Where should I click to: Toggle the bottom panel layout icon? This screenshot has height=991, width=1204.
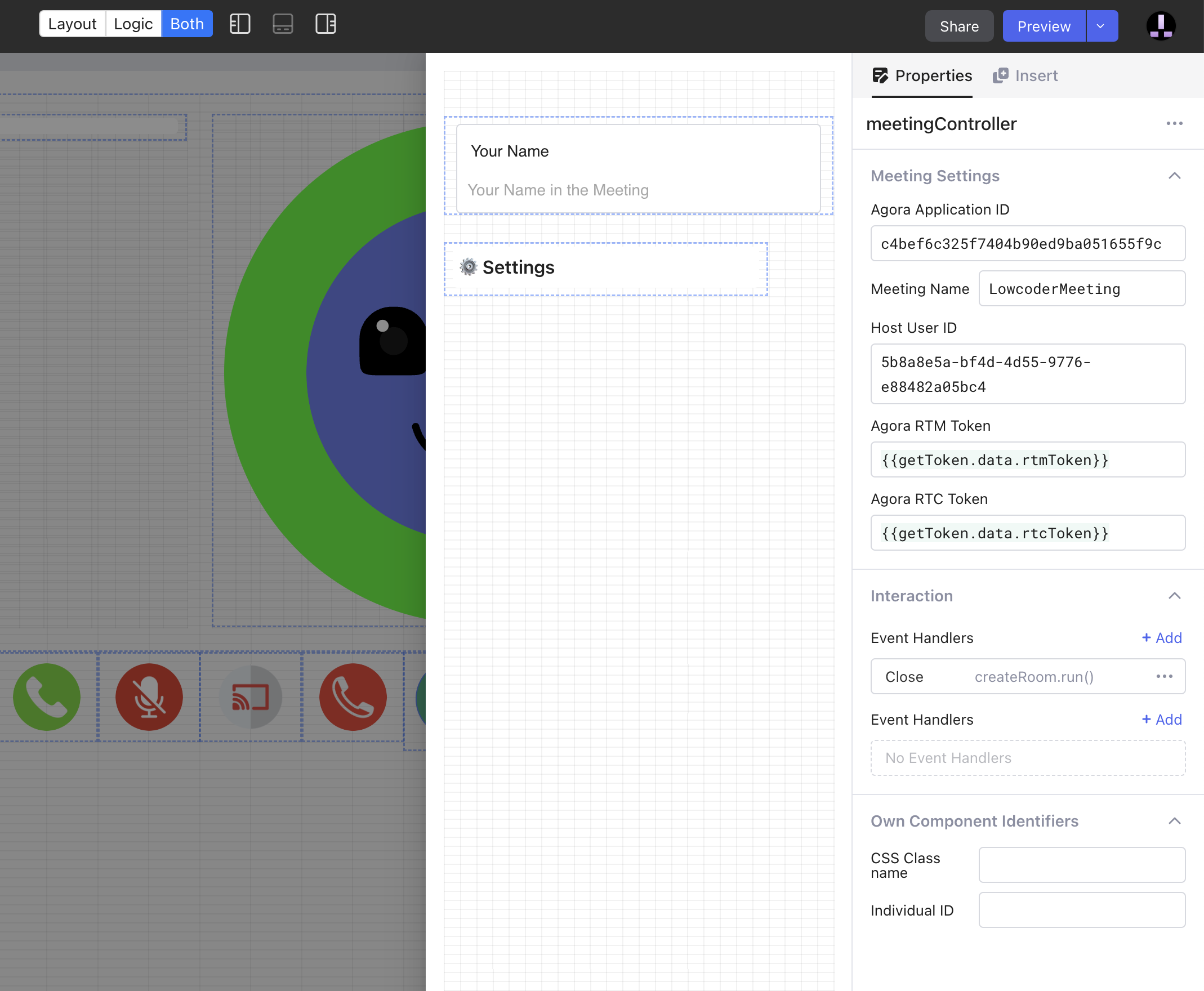click(283, 24)
